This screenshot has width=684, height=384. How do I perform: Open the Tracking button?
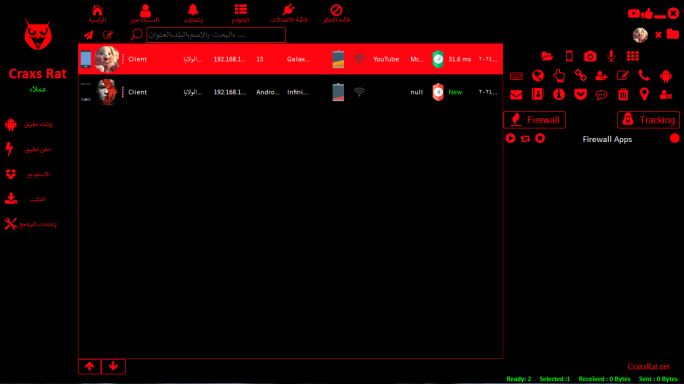(648, 120)
